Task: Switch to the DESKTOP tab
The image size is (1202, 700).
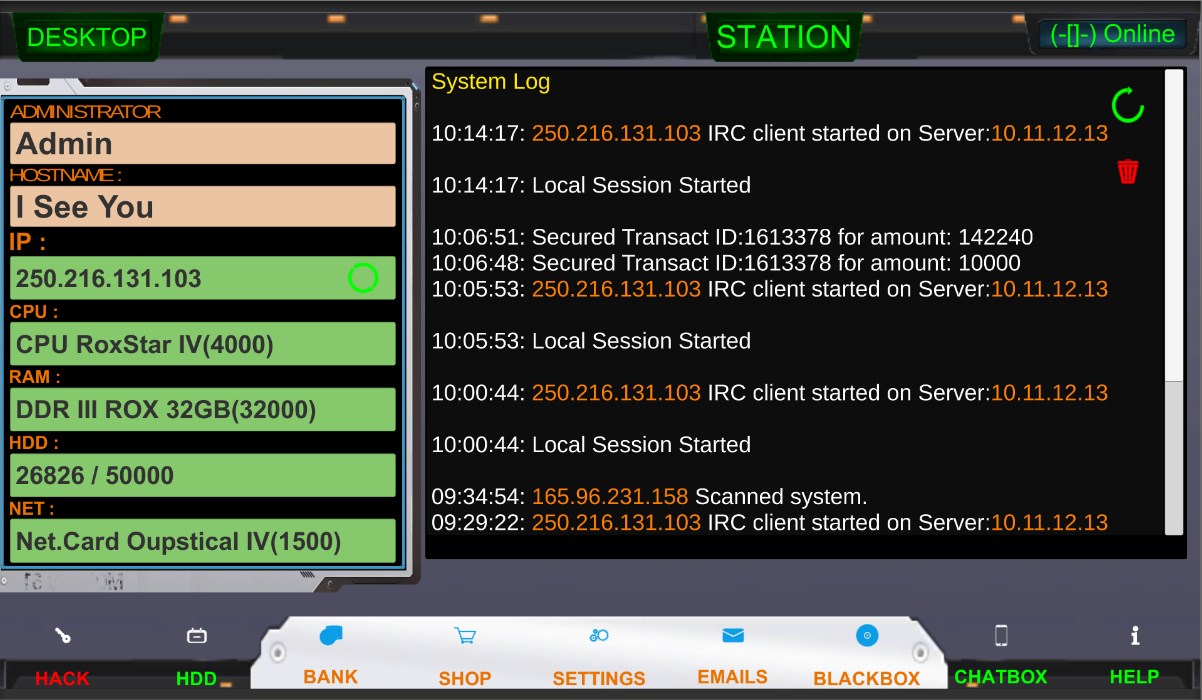Action: 87,37
